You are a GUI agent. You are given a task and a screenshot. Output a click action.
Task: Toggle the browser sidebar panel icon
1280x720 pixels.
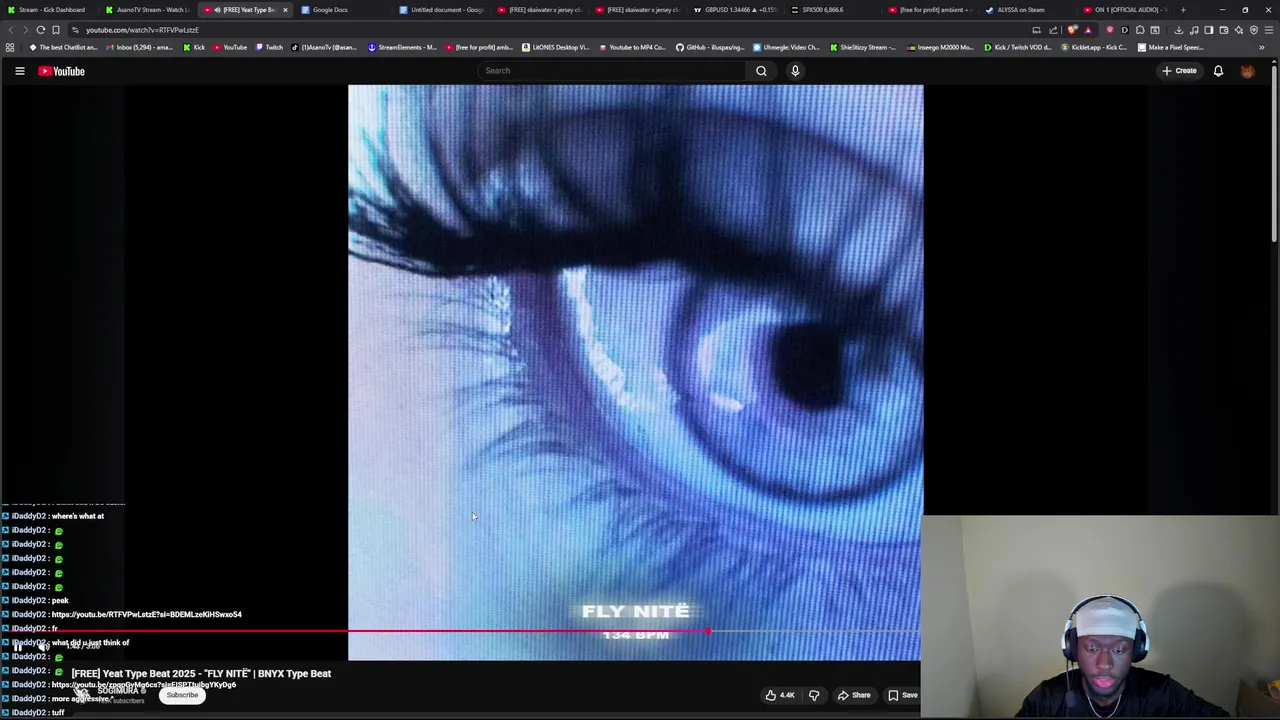tap(1209, 30)
